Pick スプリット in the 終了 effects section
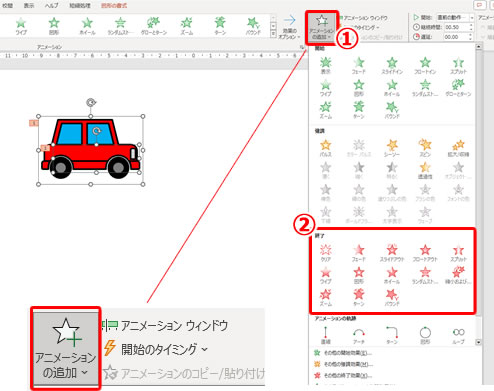494x391 pixels. tap(458, 253)
